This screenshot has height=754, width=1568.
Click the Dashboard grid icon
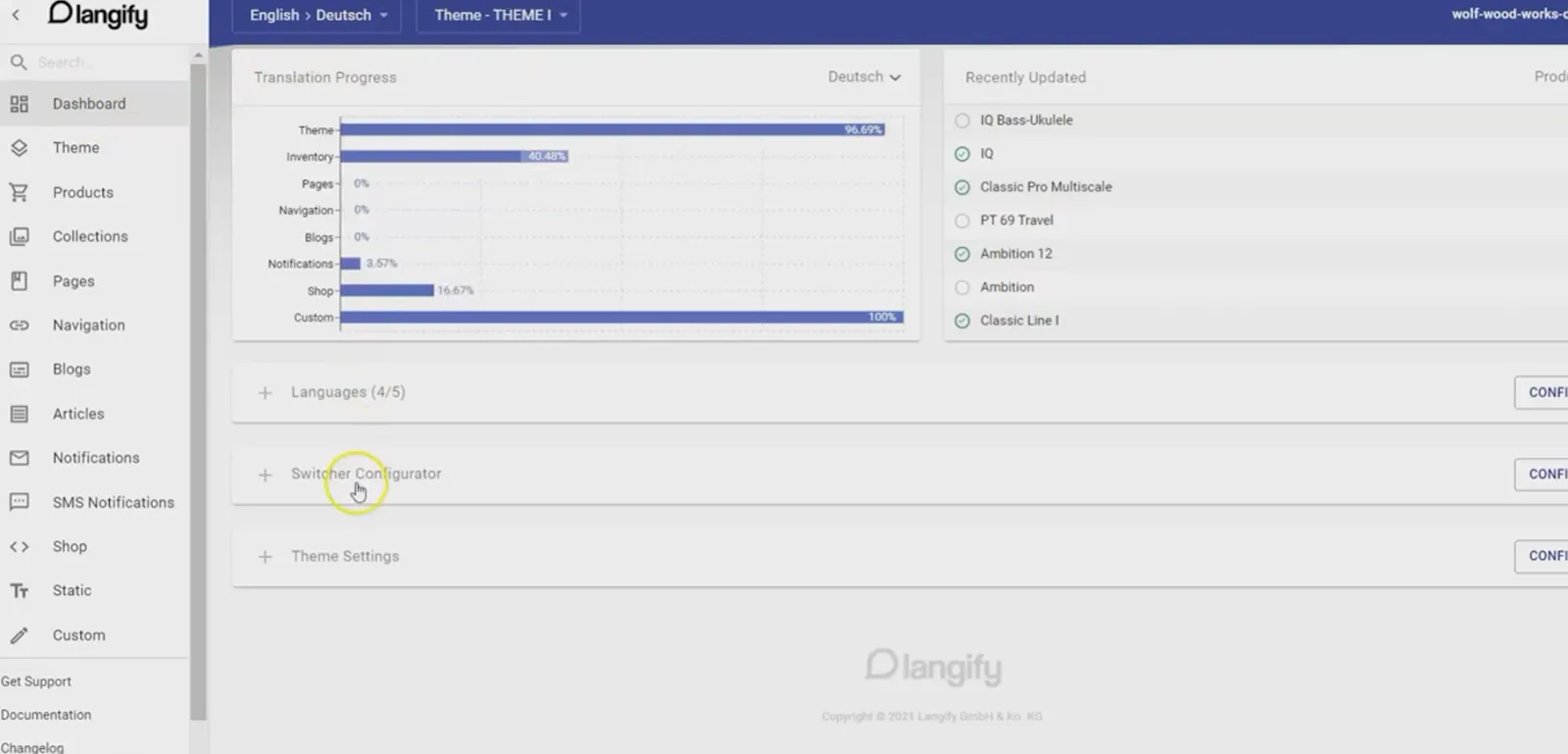[19, 104]
